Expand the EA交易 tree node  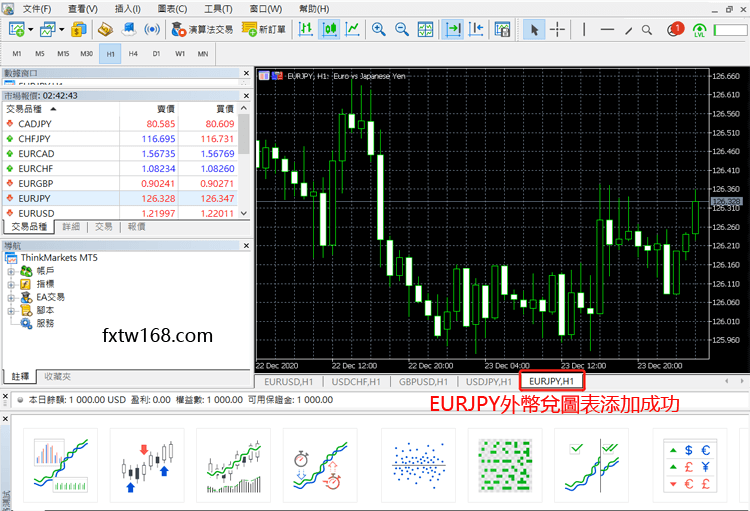pos(12,297)
